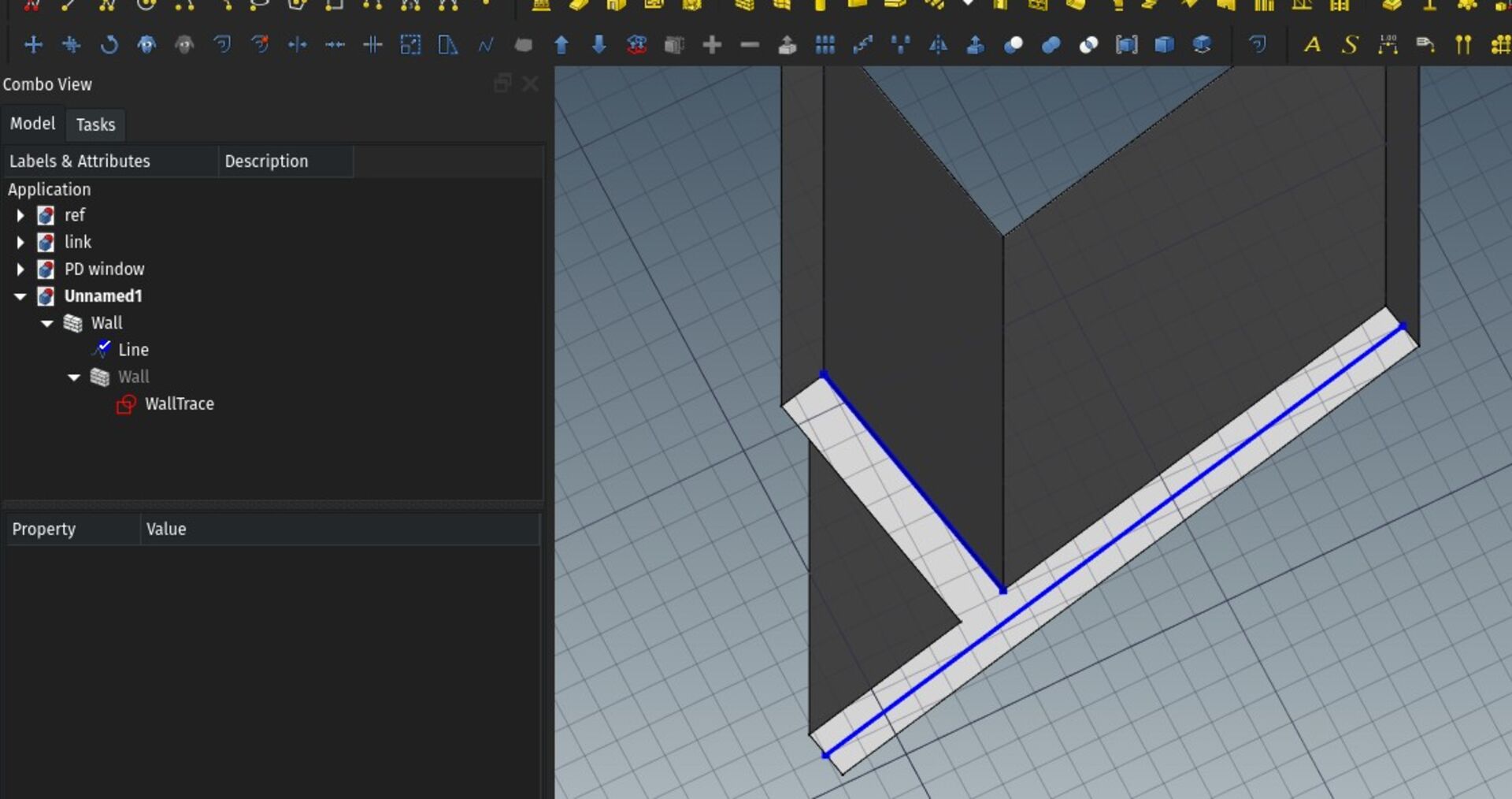Click the Path array tool icon
This screenshot has width=1512, height=799.
[863, 45]
